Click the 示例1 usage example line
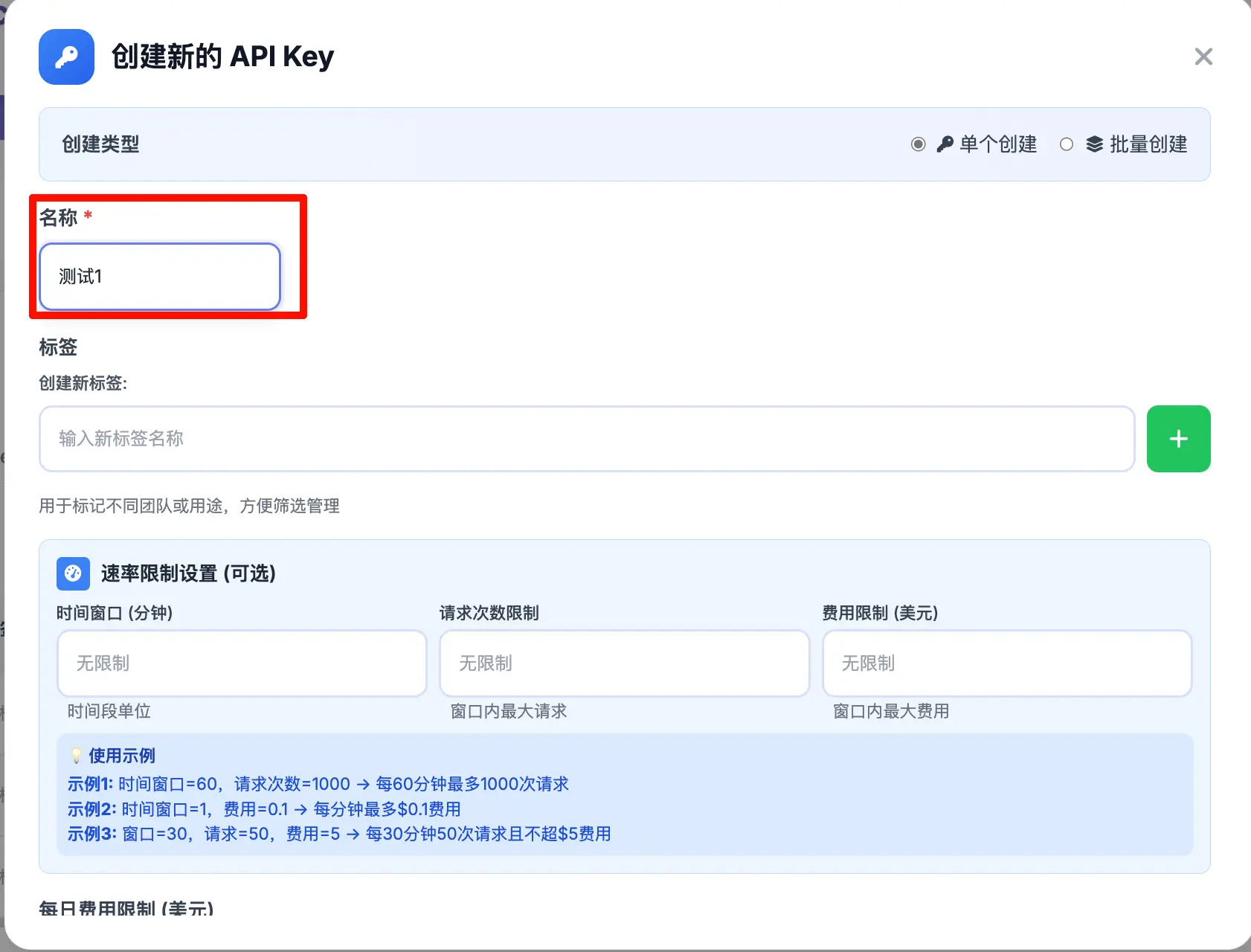The width and height of the screenshot is (1251, 952). [x=318, y=784]
